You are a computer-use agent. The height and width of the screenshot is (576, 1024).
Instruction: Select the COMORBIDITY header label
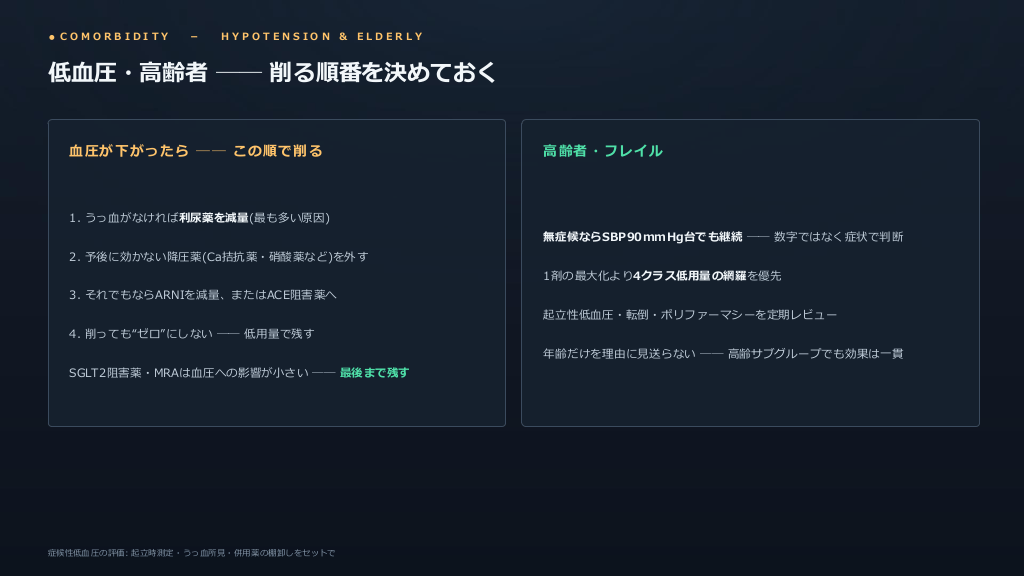[115, 37]
